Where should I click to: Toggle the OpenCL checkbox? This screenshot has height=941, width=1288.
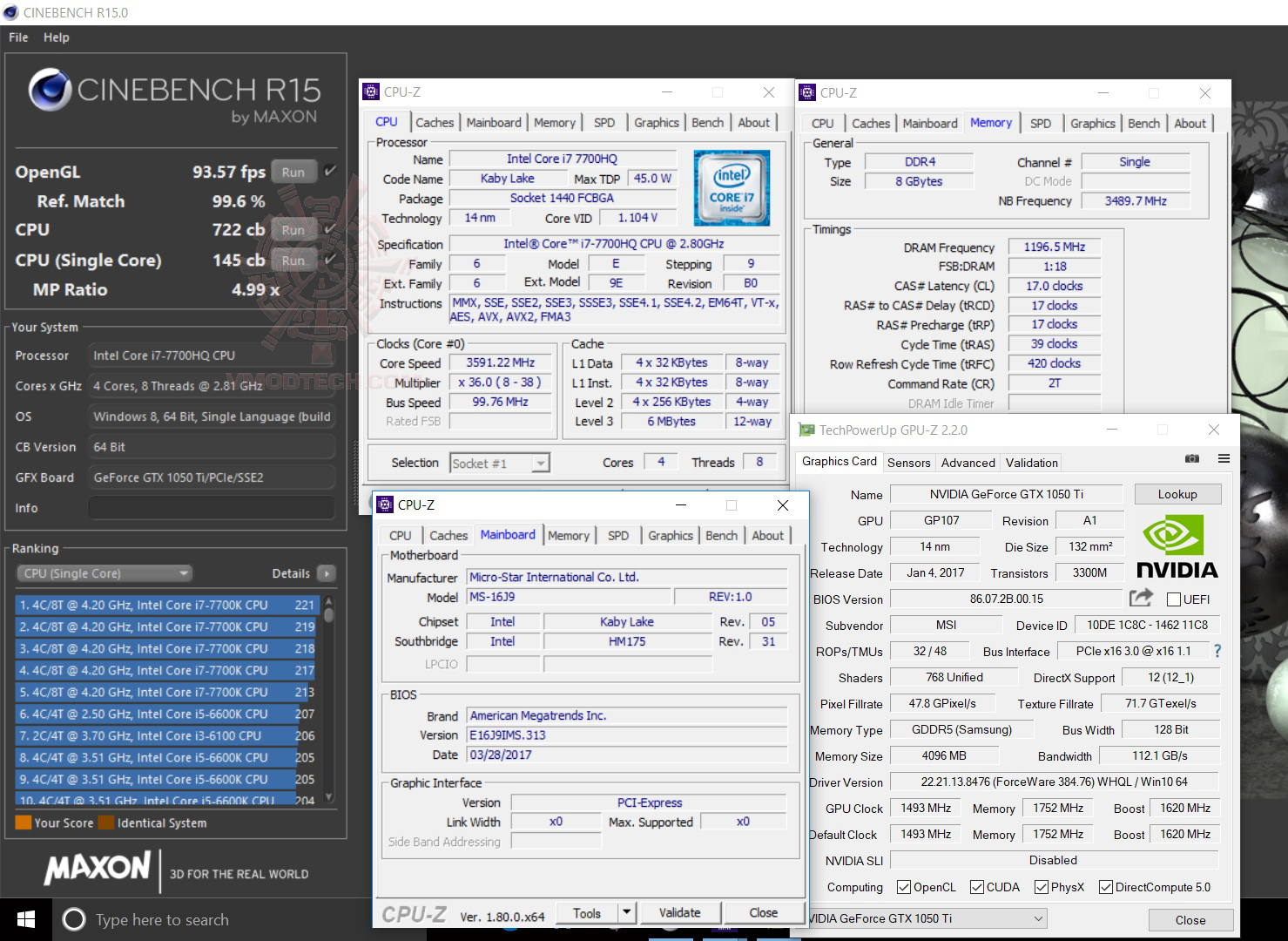(903, 887)
